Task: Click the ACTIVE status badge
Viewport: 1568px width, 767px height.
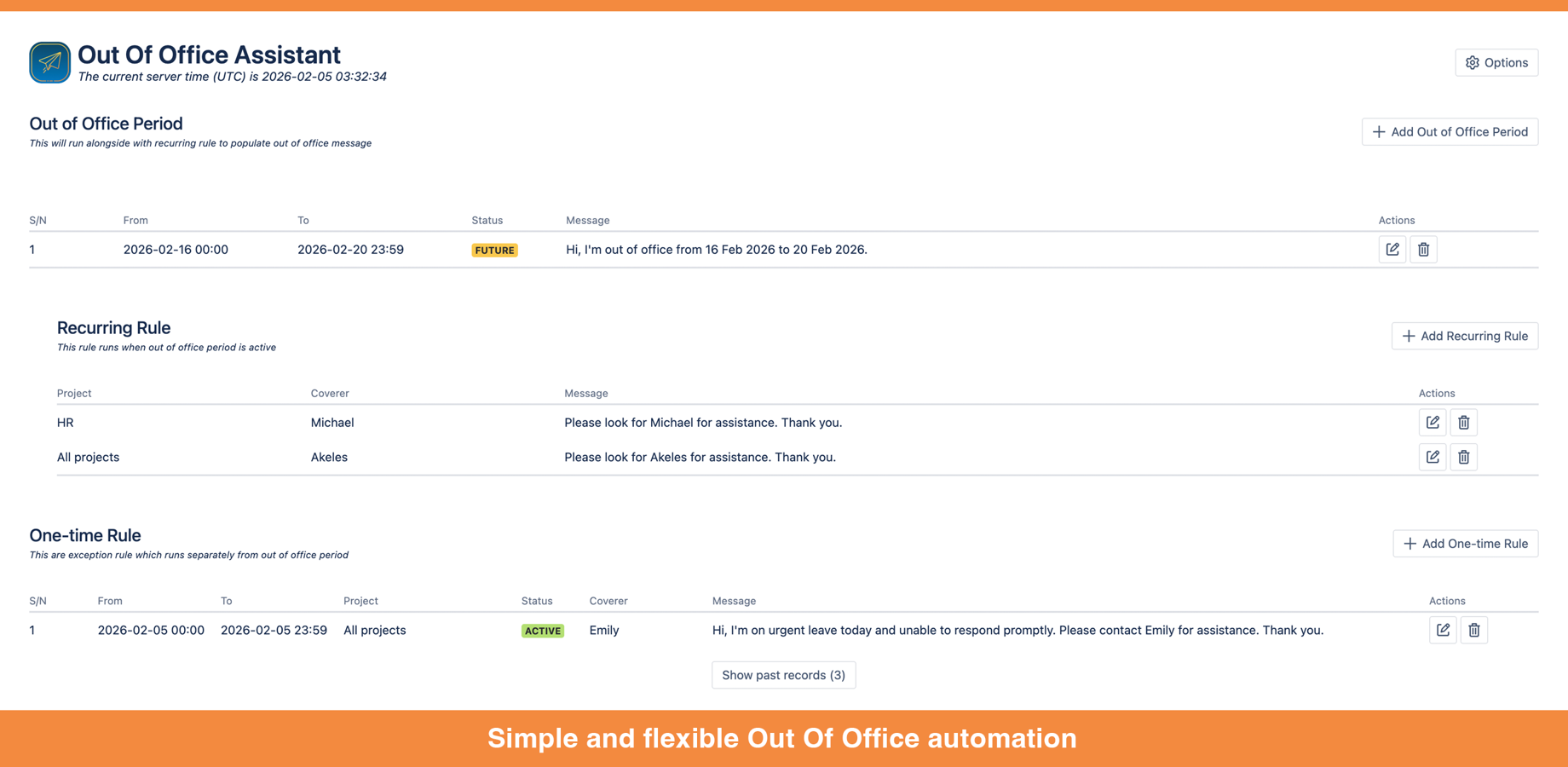Action: pos(543,631)
